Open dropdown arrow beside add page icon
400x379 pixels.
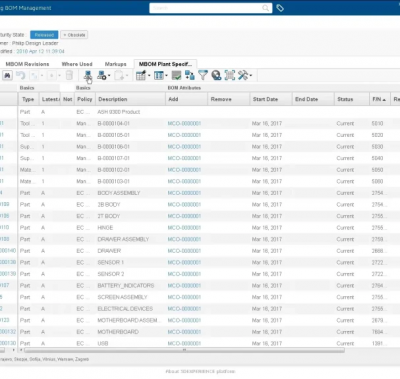127,76
